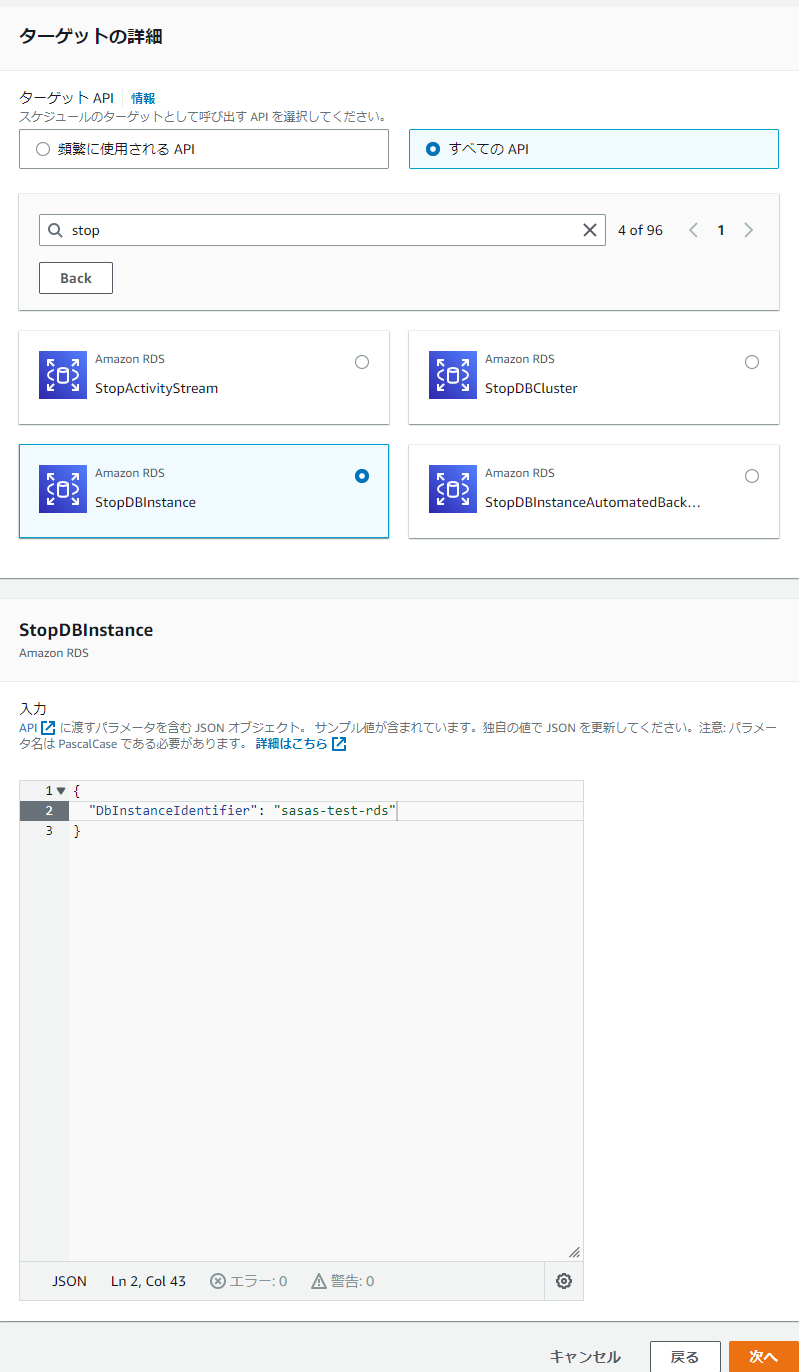Grab the editor resize handle icon

tap(574, 1252)
